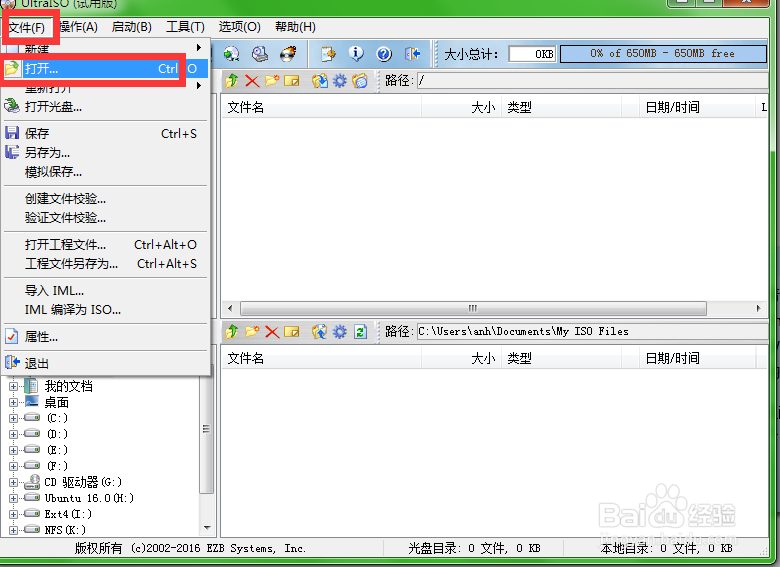The height and width of the screenshot is (567, 780).
Task: Select the (F:) drive in tree
Action: [x=57, y=466]
